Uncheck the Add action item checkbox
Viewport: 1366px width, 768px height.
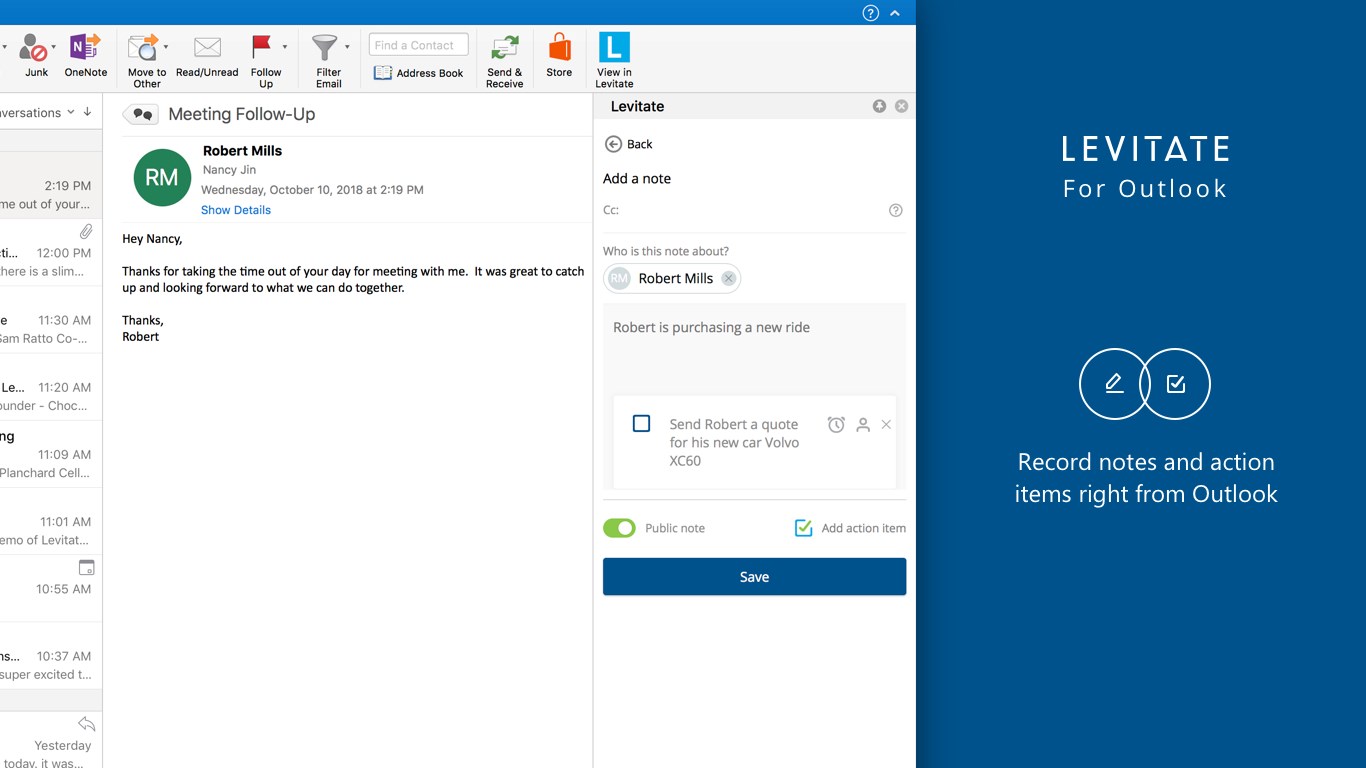click(x=803, y=528)
